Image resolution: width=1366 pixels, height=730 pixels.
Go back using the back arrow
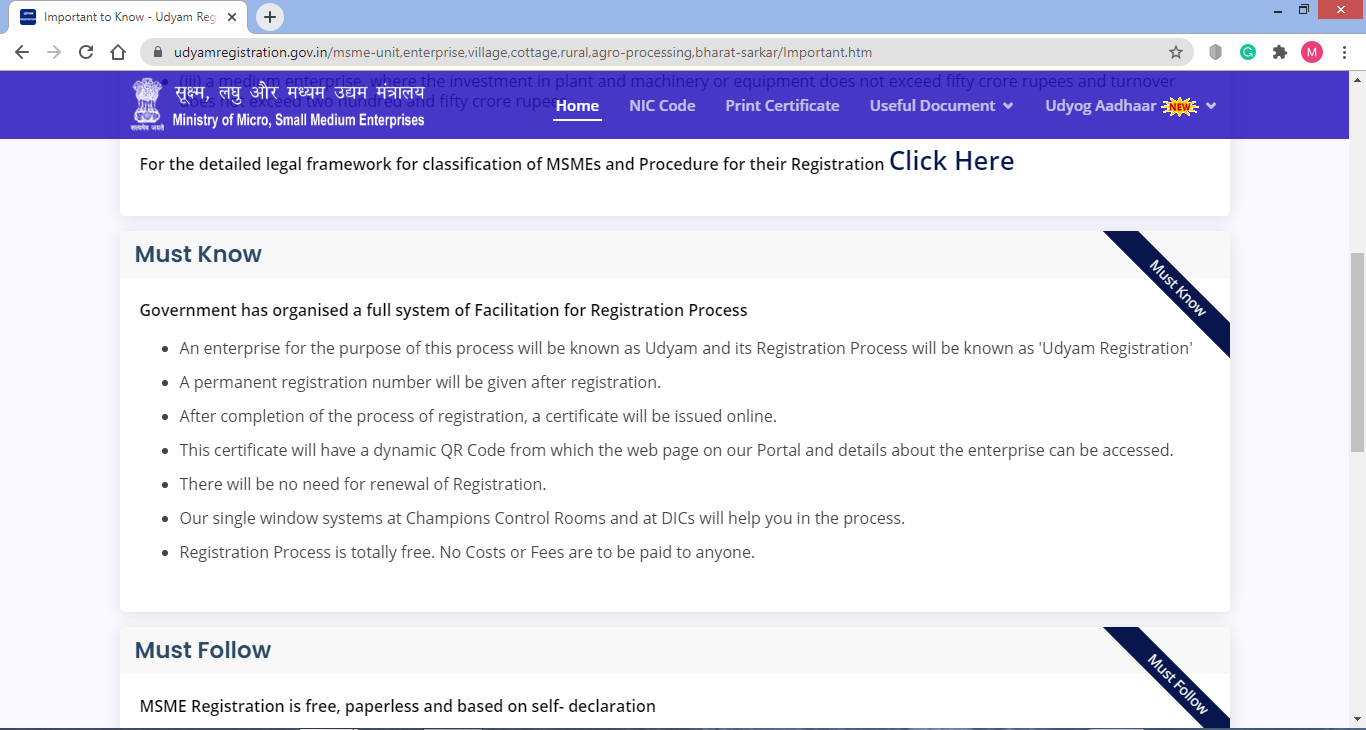click(21, 51)
